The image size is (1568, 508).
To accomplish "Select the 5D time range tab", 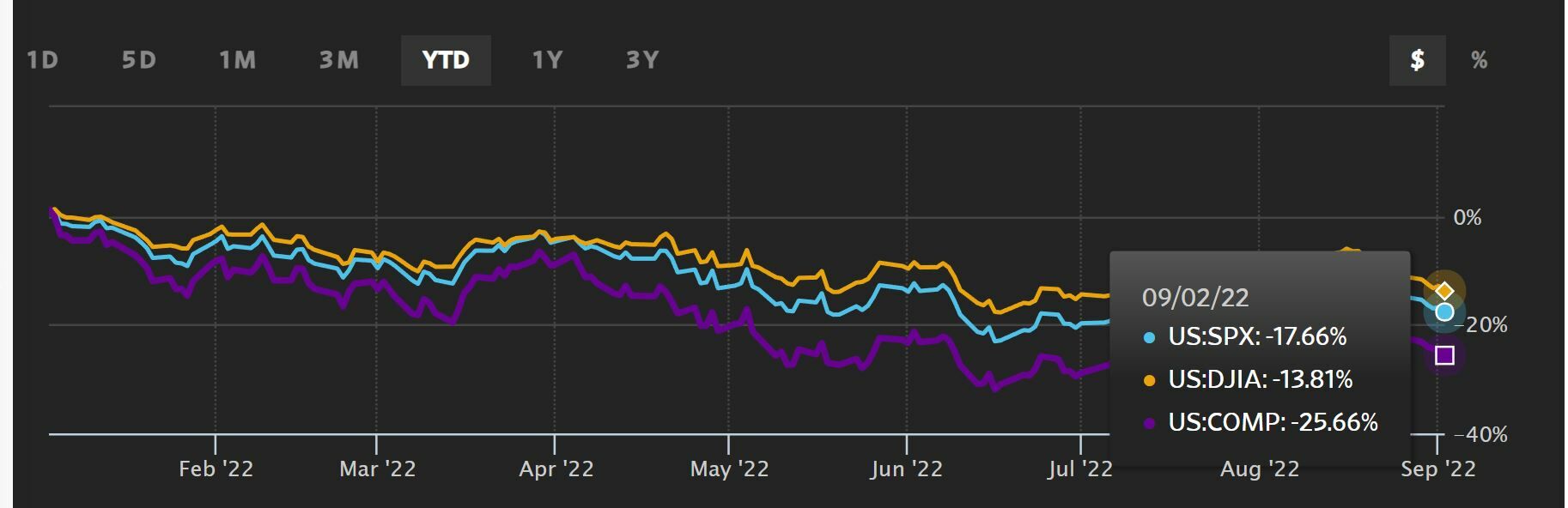I will [138, 60].
